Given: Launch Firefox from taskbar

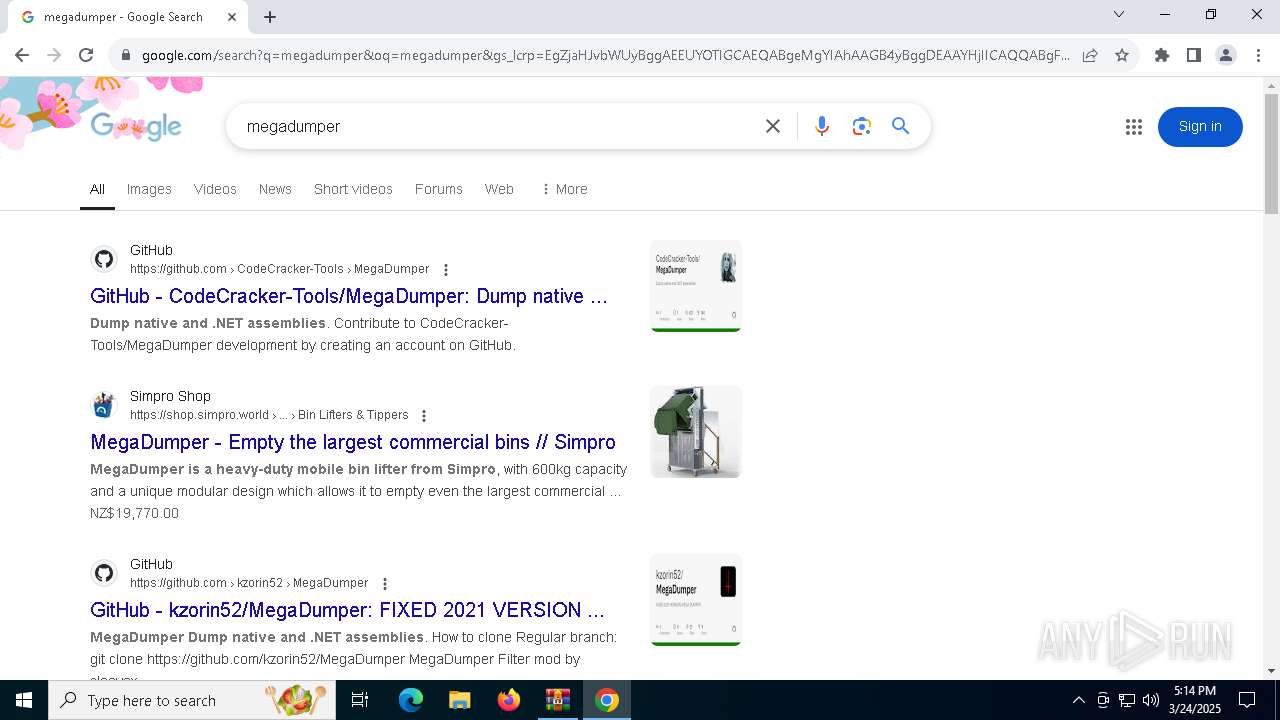Looking at the screenshot, I should pos(509,700).
